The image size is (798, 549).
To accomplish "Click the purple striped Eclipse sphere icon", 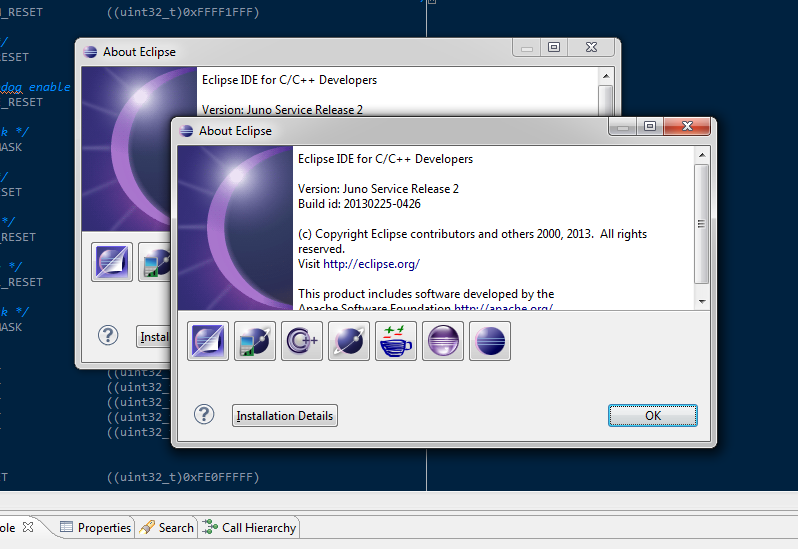I will click(x=443, y=341).
